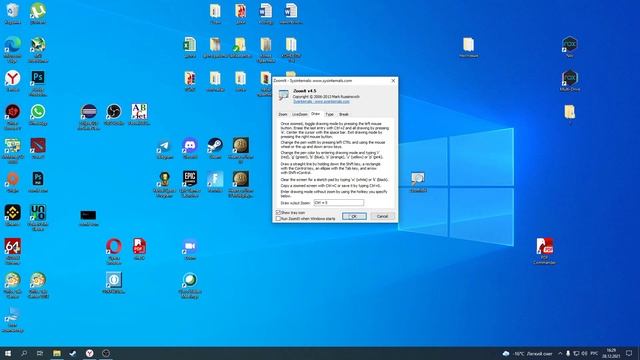Image resolution: width=640 pixels, height=360 pixels.
Task: Switch to OBS Studio on the taskbar
Action: (x=106, y=353)
